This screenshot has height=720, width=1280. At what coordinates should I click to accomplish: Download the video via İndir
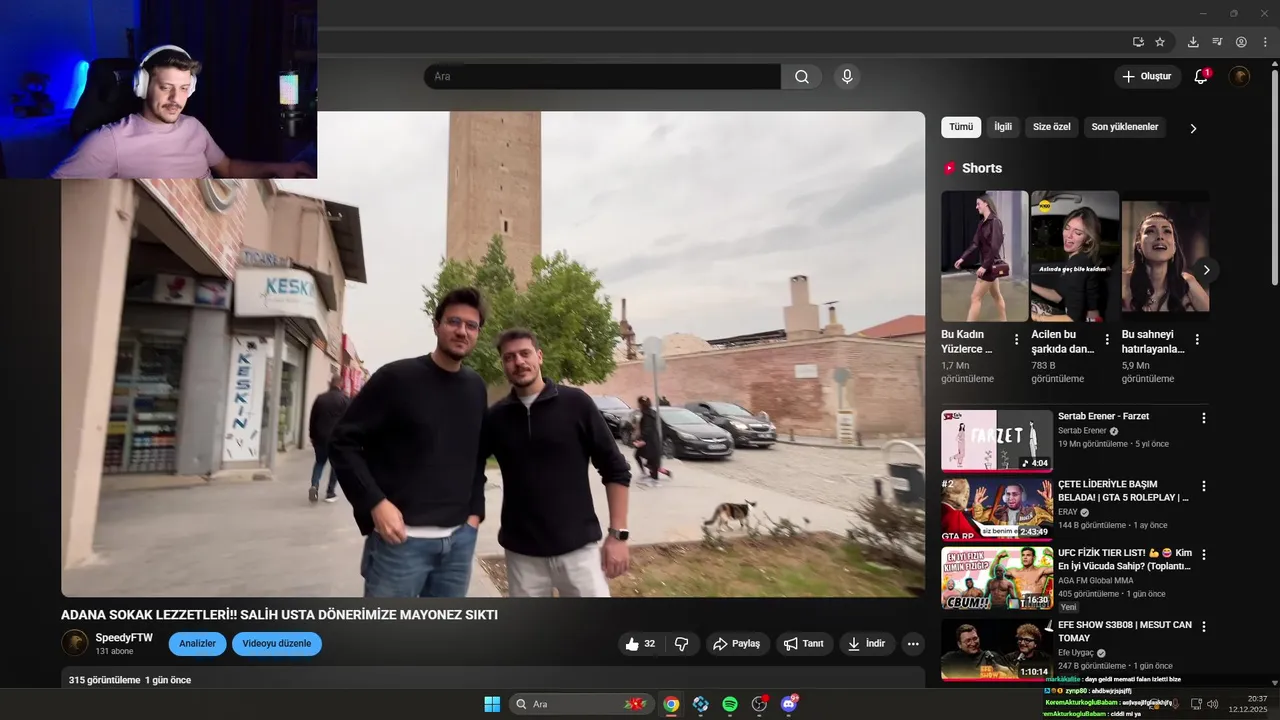click(x=867, y=644)
